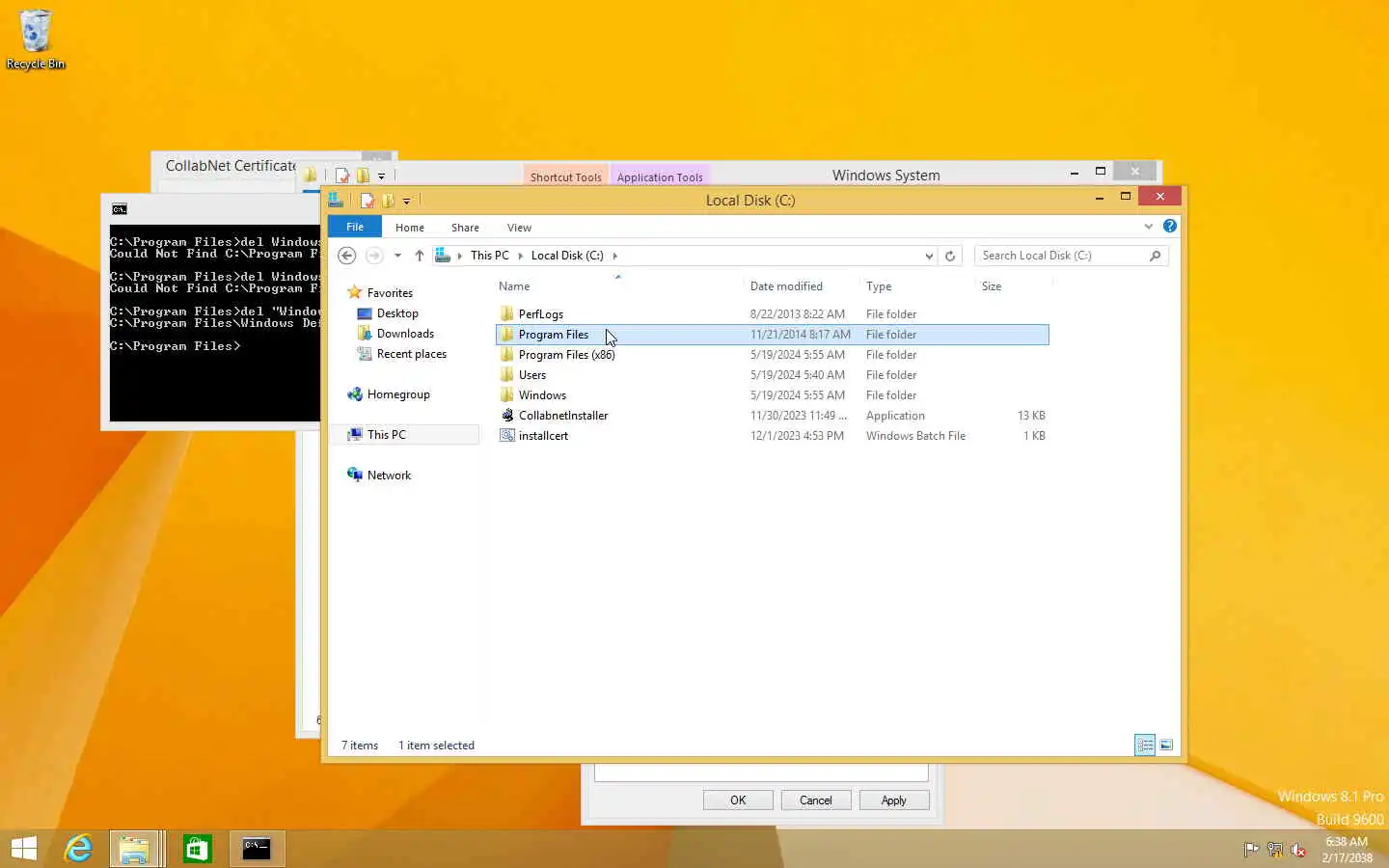
Task: Click the drive system icon in Local Disk title bar
Action: coord(336,200)
